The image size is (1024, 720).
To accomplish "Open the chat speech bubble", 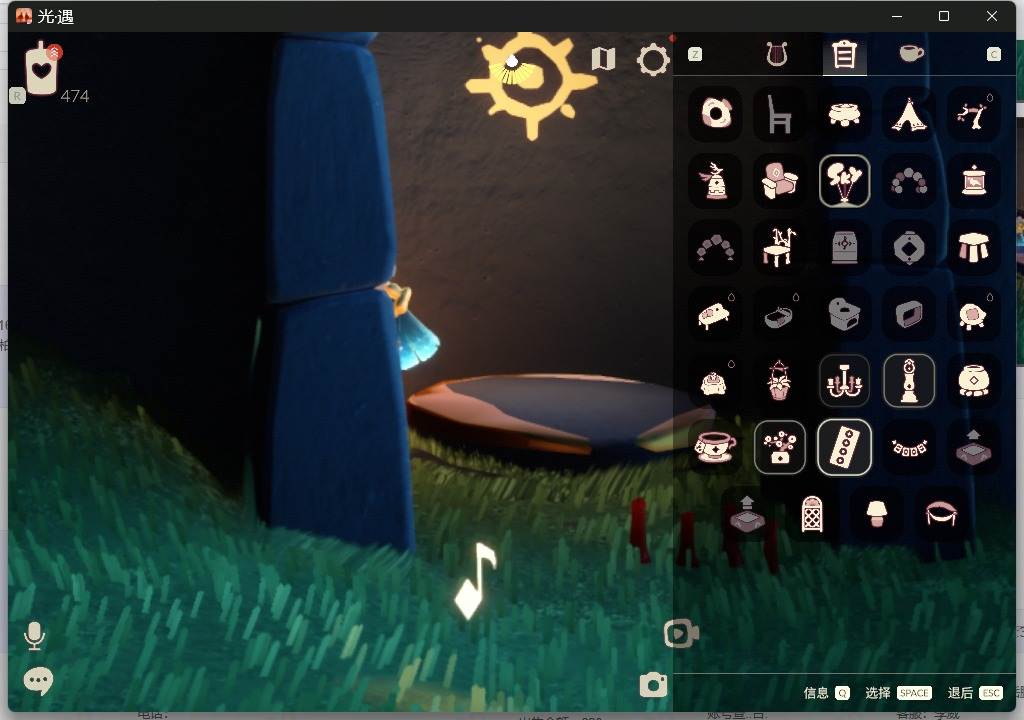I will (38, 681).
